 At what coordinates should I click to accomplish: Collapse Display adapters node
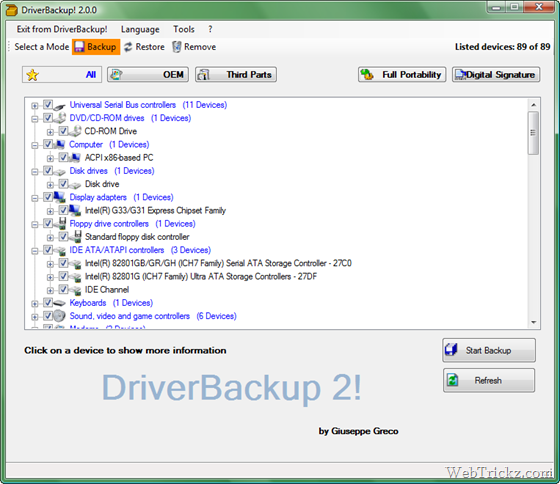tap(35, 198)
